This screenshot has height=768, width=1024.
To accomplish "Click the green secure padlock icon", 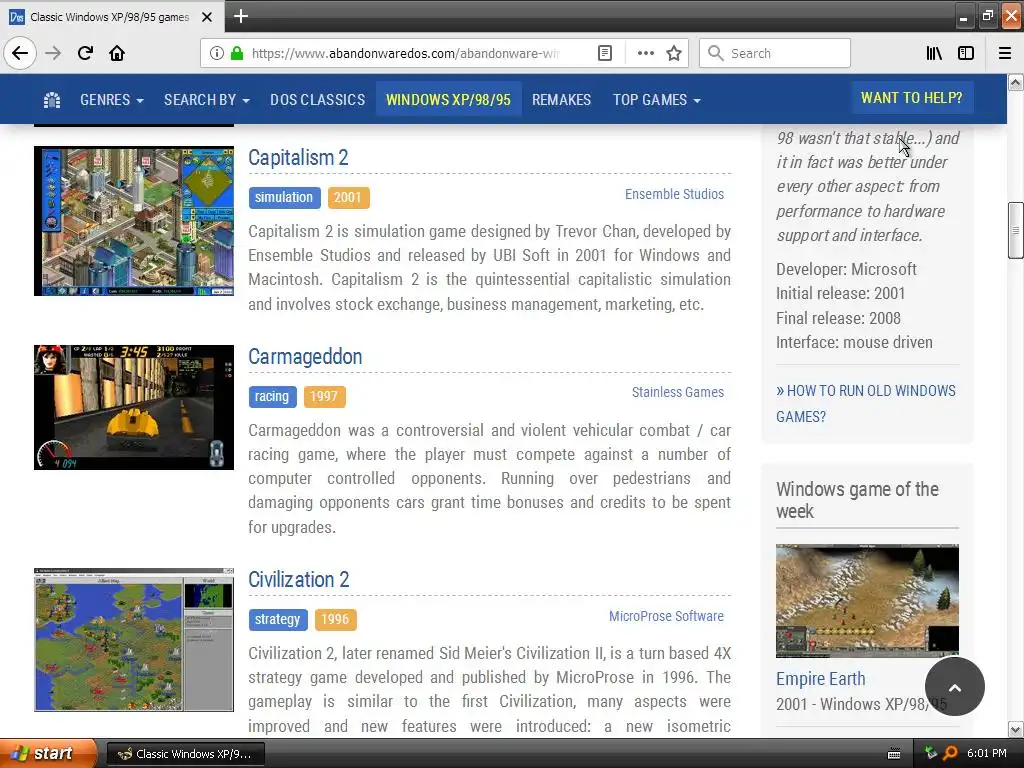I will click(236, 53).
